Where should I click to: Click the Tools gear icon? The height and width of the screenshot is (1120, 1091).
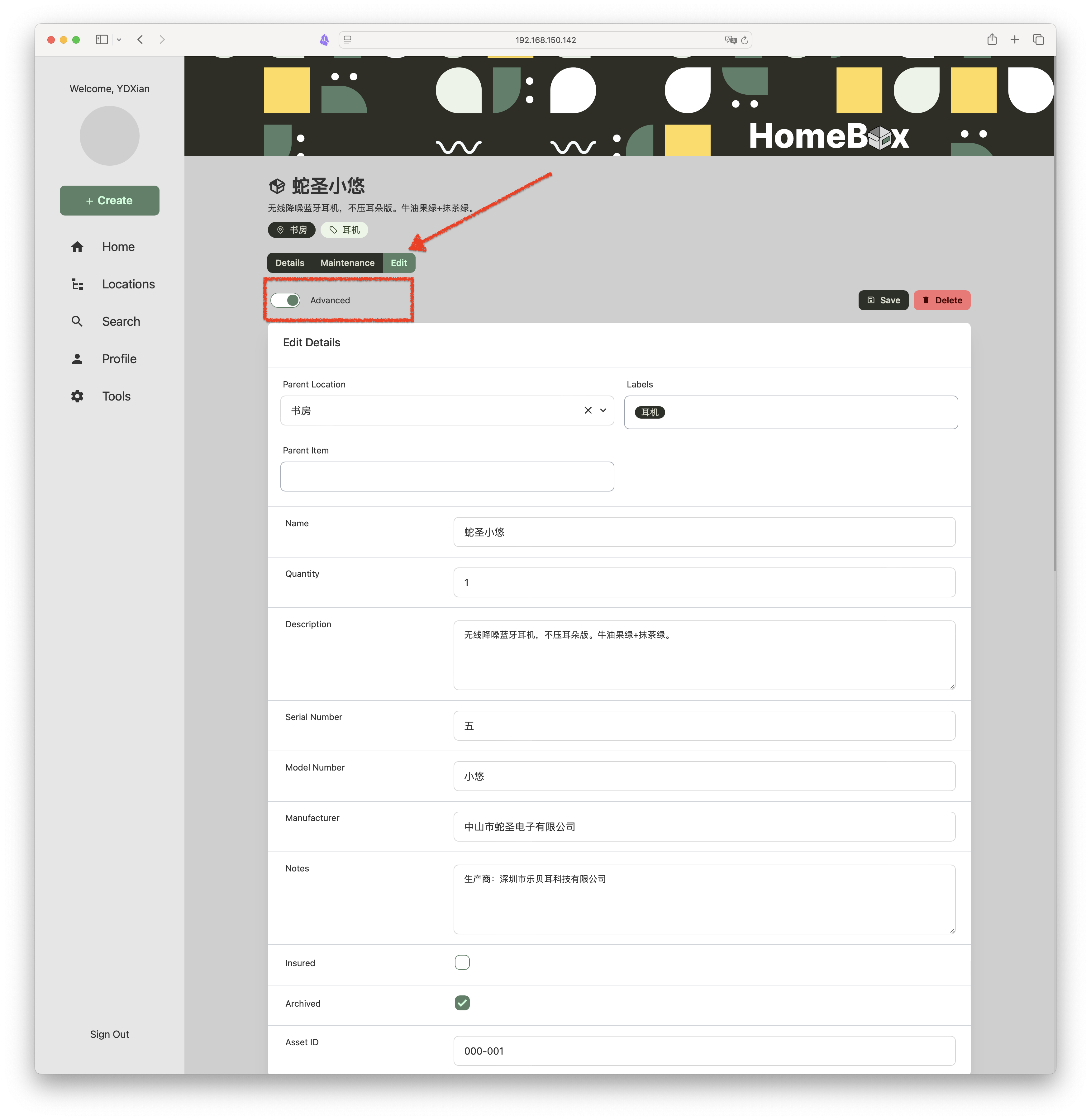[77, 396]
